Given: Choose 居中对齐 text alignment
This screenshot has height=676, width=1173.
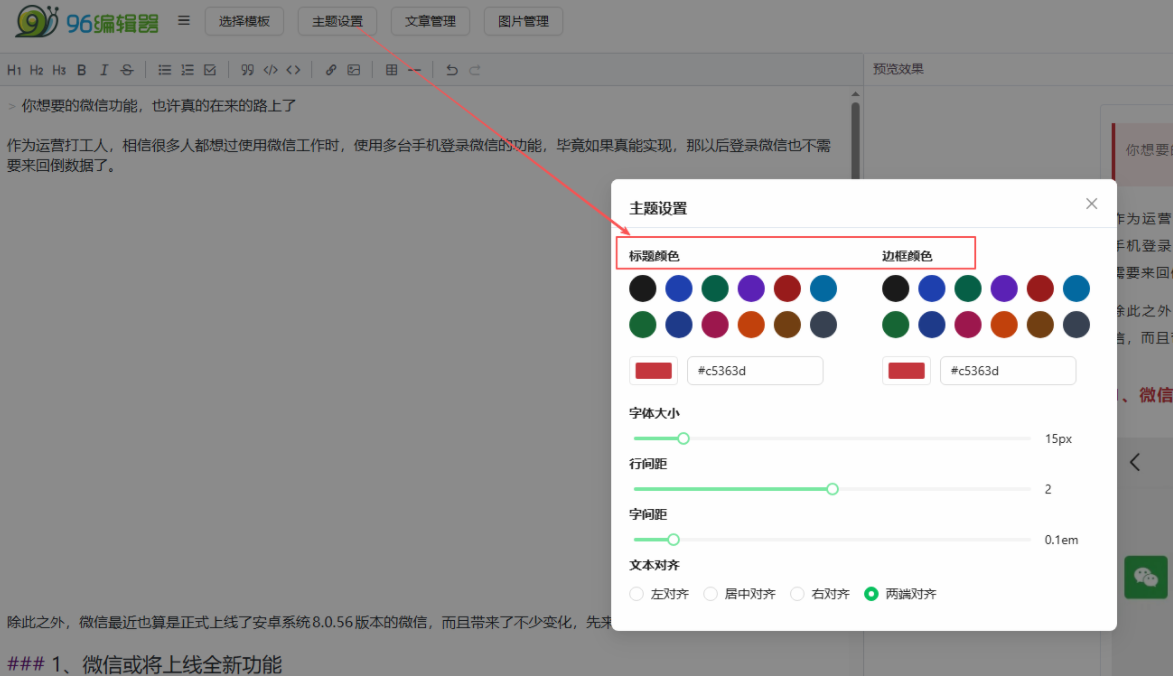Looking at the screenshot, I should coord(711,594).
